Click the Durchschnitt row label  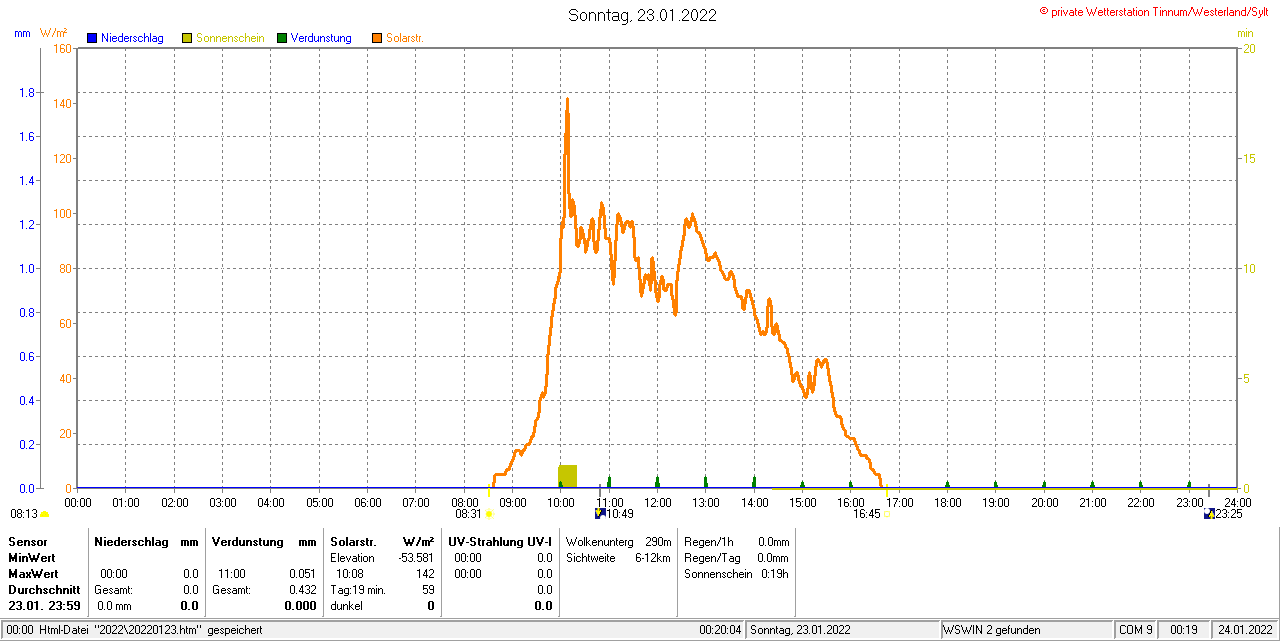click(44, 590)
